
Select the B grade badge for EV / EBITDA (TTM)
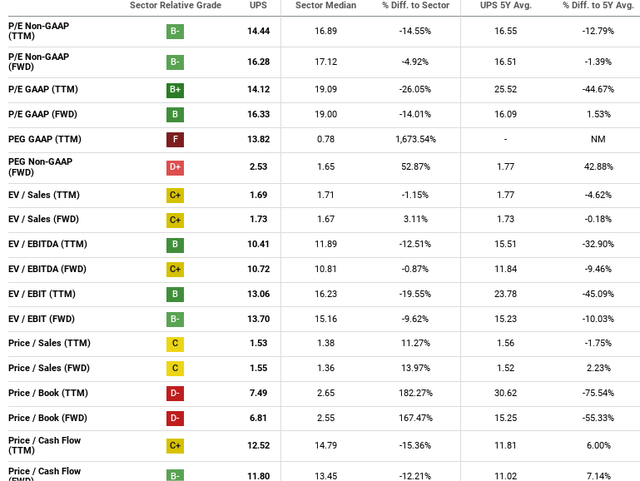(175, 243)
